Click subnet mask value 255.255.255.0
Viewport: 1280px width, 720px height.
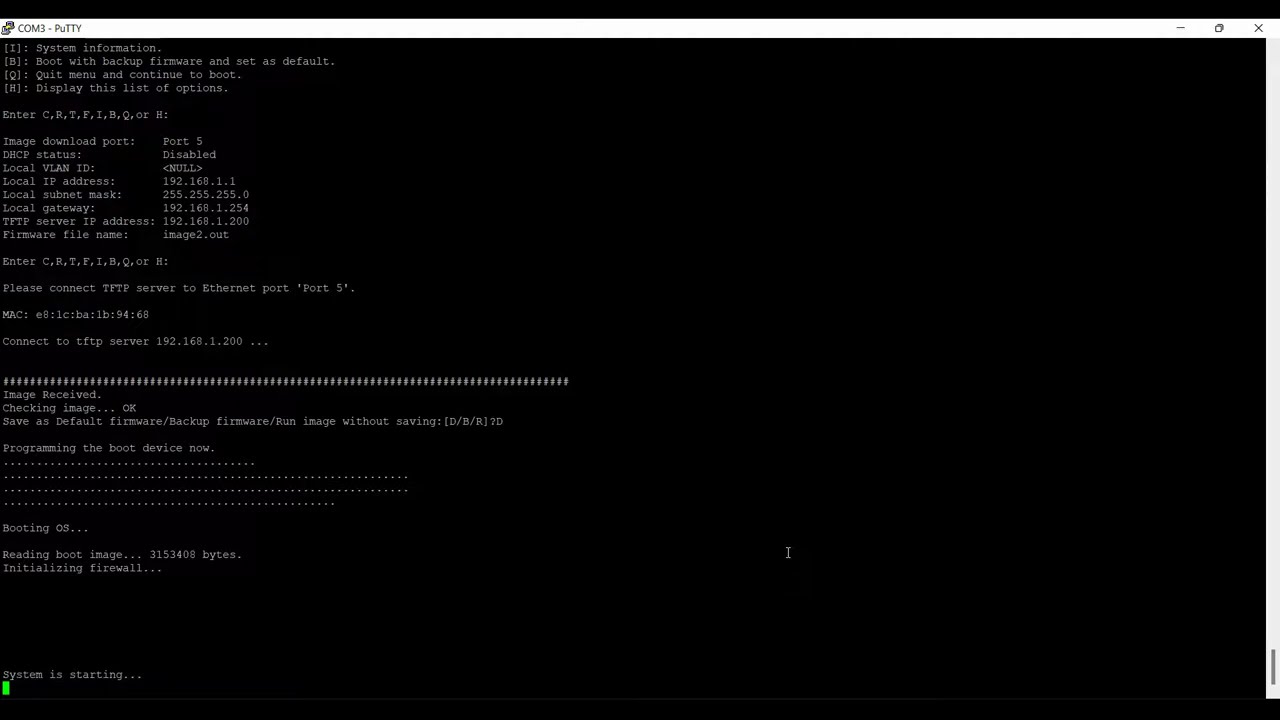click(206, 195)
